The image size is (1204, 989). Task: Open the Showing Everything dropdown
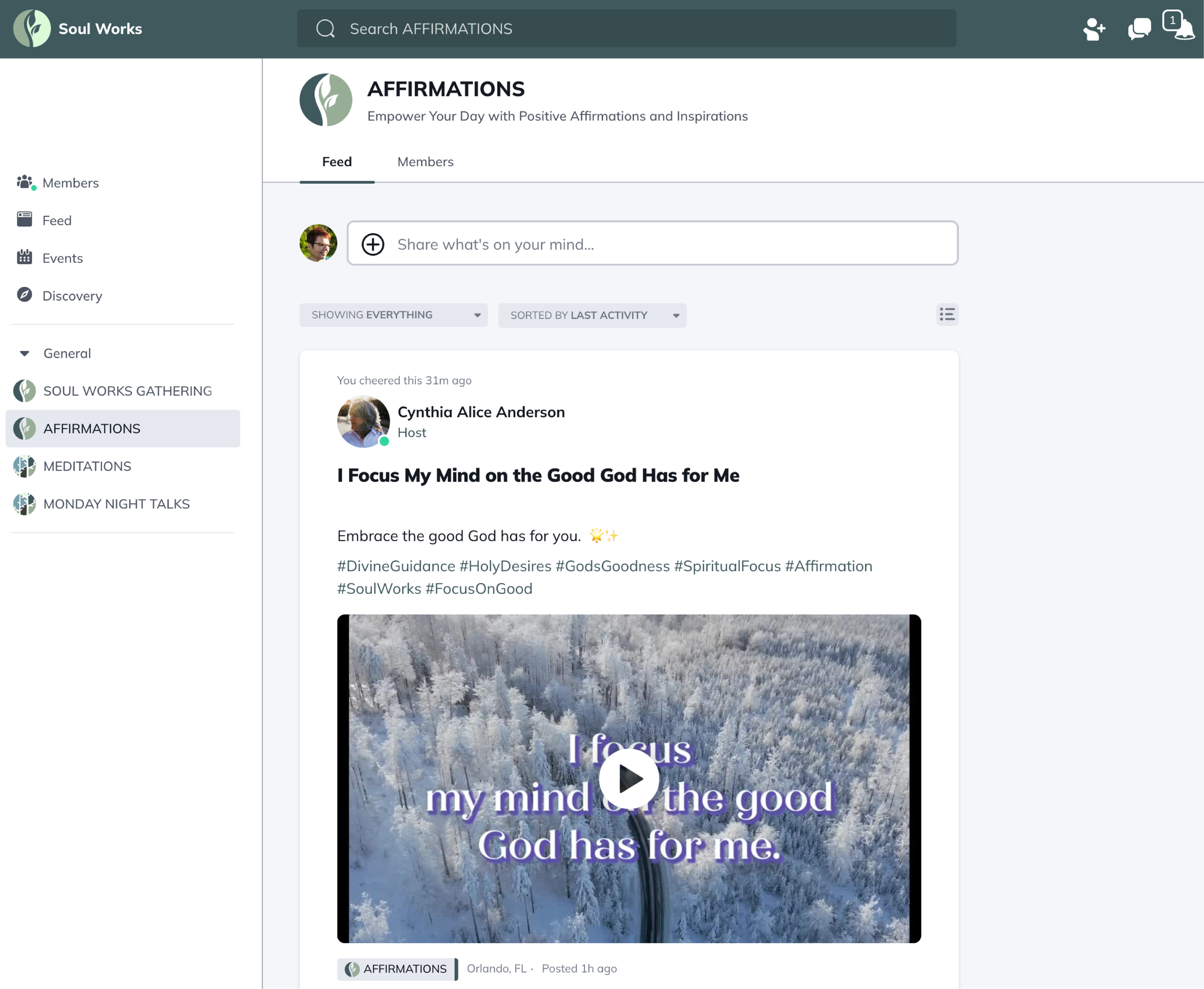[393, 315]
